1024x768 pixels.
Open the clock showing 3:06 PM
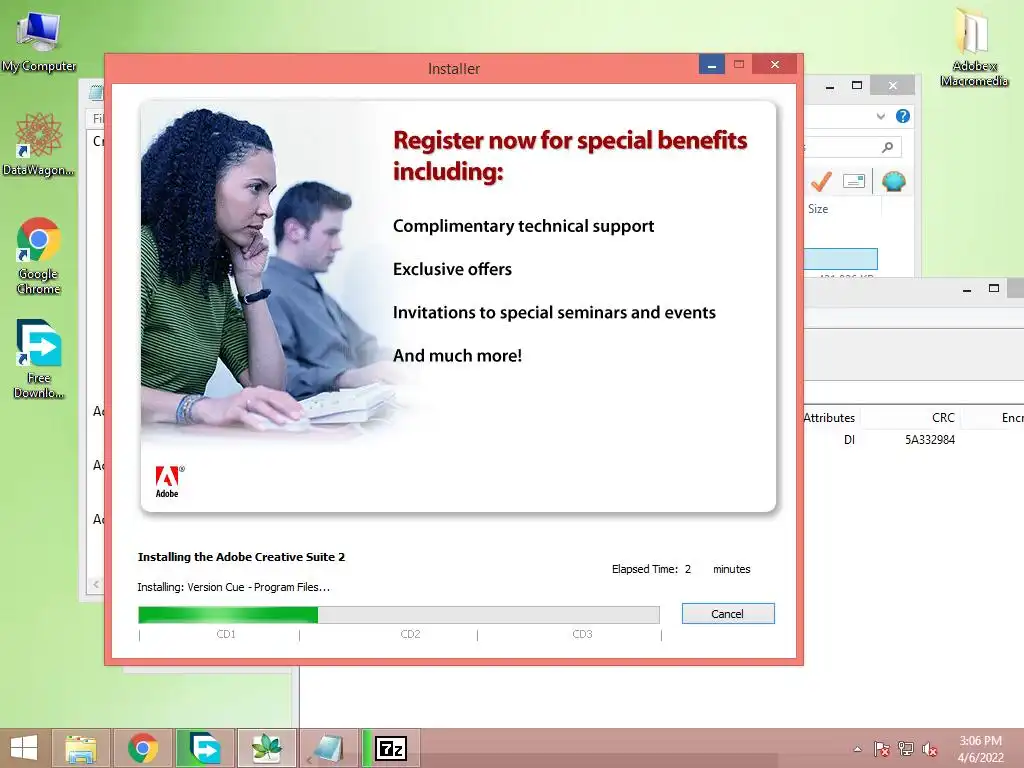[x=980, y=749]
